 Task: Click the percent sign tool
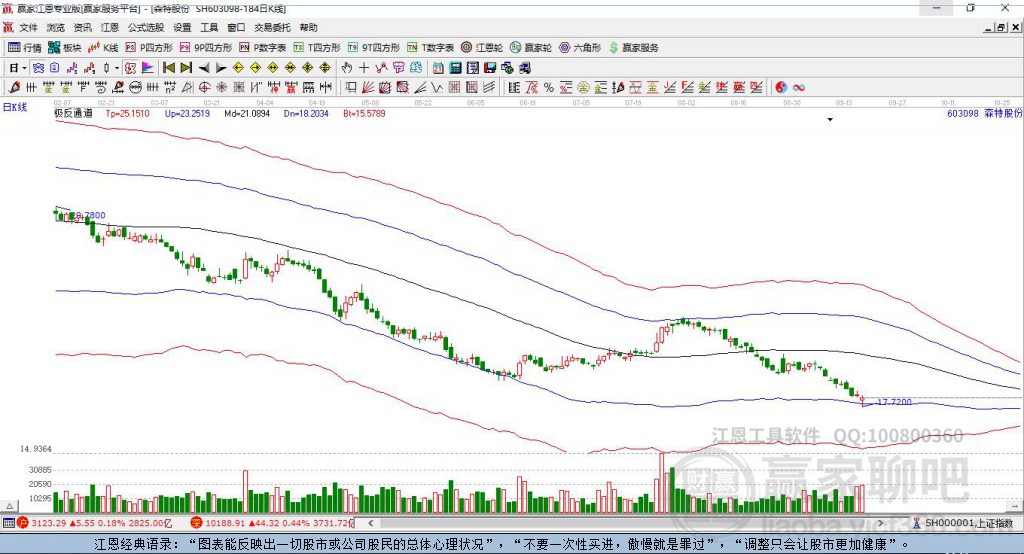pos(549,88)
